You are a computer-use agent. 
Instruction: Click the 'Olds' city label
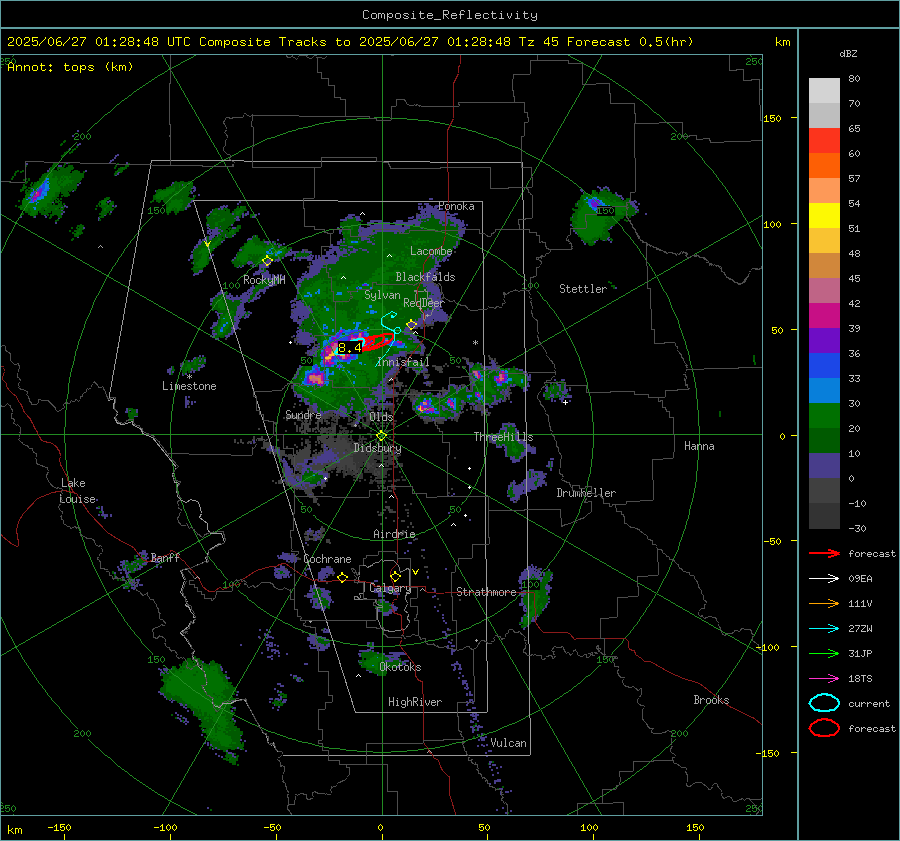click(381, 417)
